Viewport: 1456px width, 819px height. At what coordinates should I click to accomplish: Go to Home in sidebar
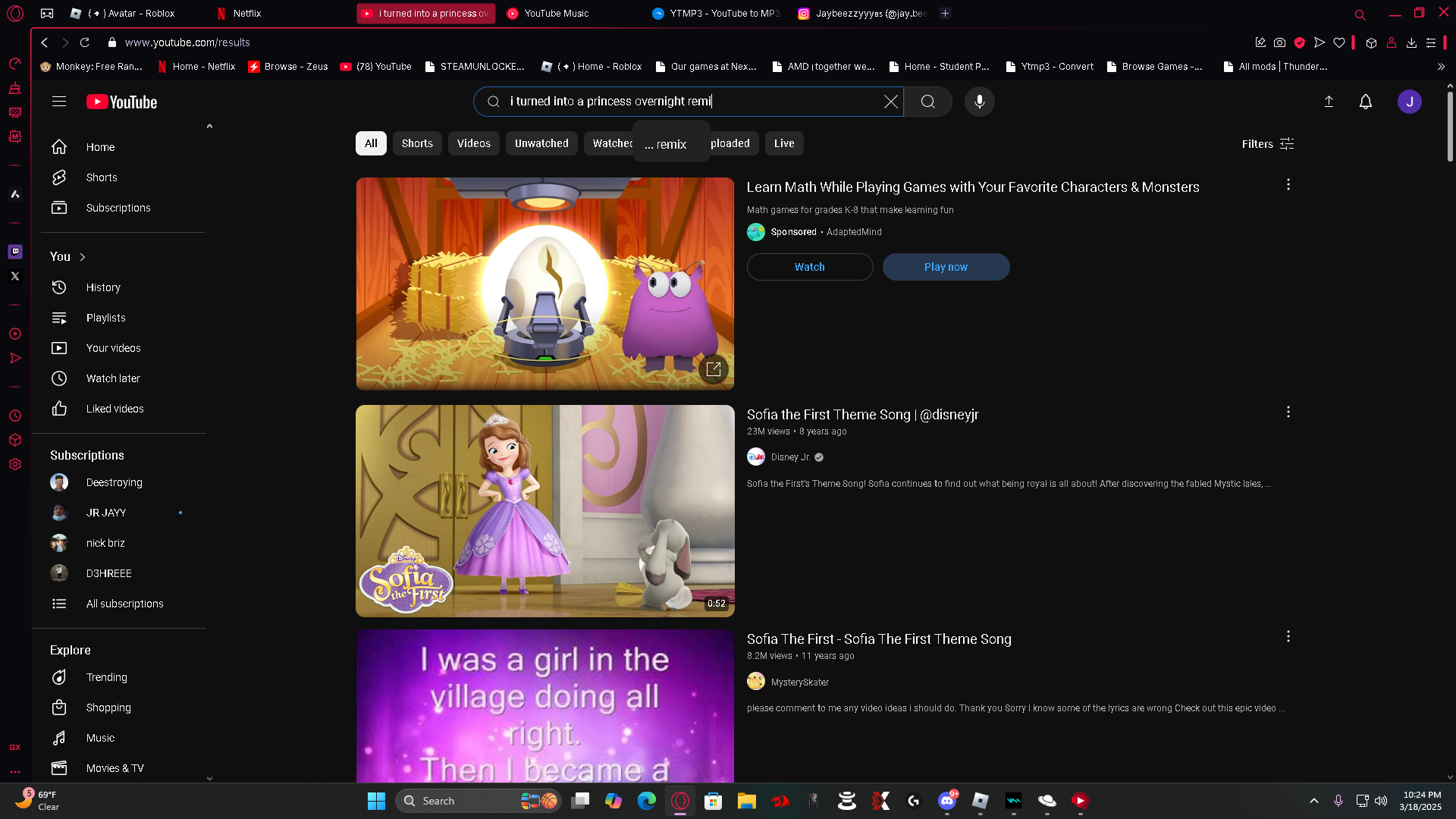pos(121,147)
